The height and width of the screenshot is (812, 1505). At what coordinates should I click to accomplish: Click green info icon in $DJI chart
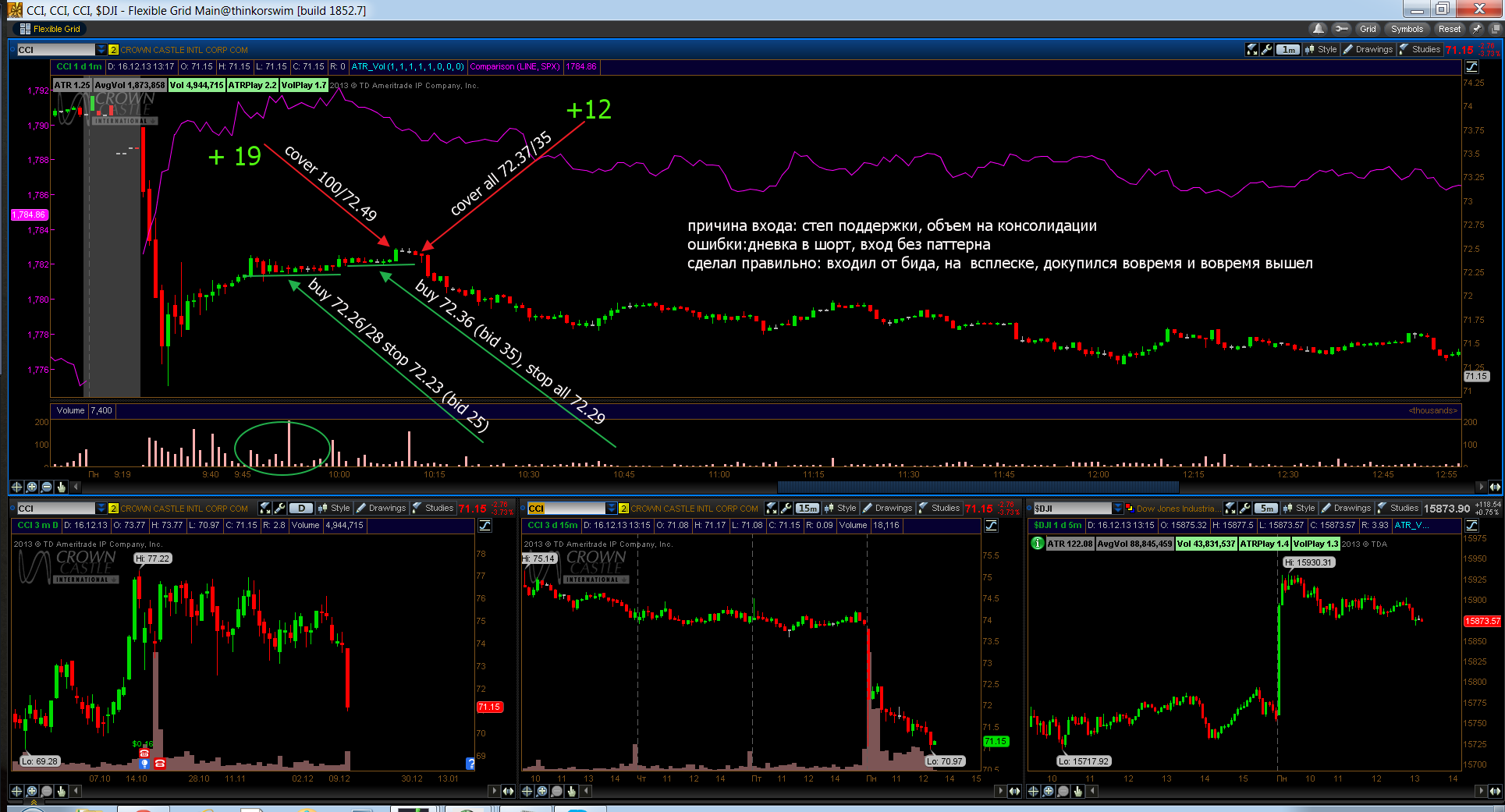pos(1038,543)
